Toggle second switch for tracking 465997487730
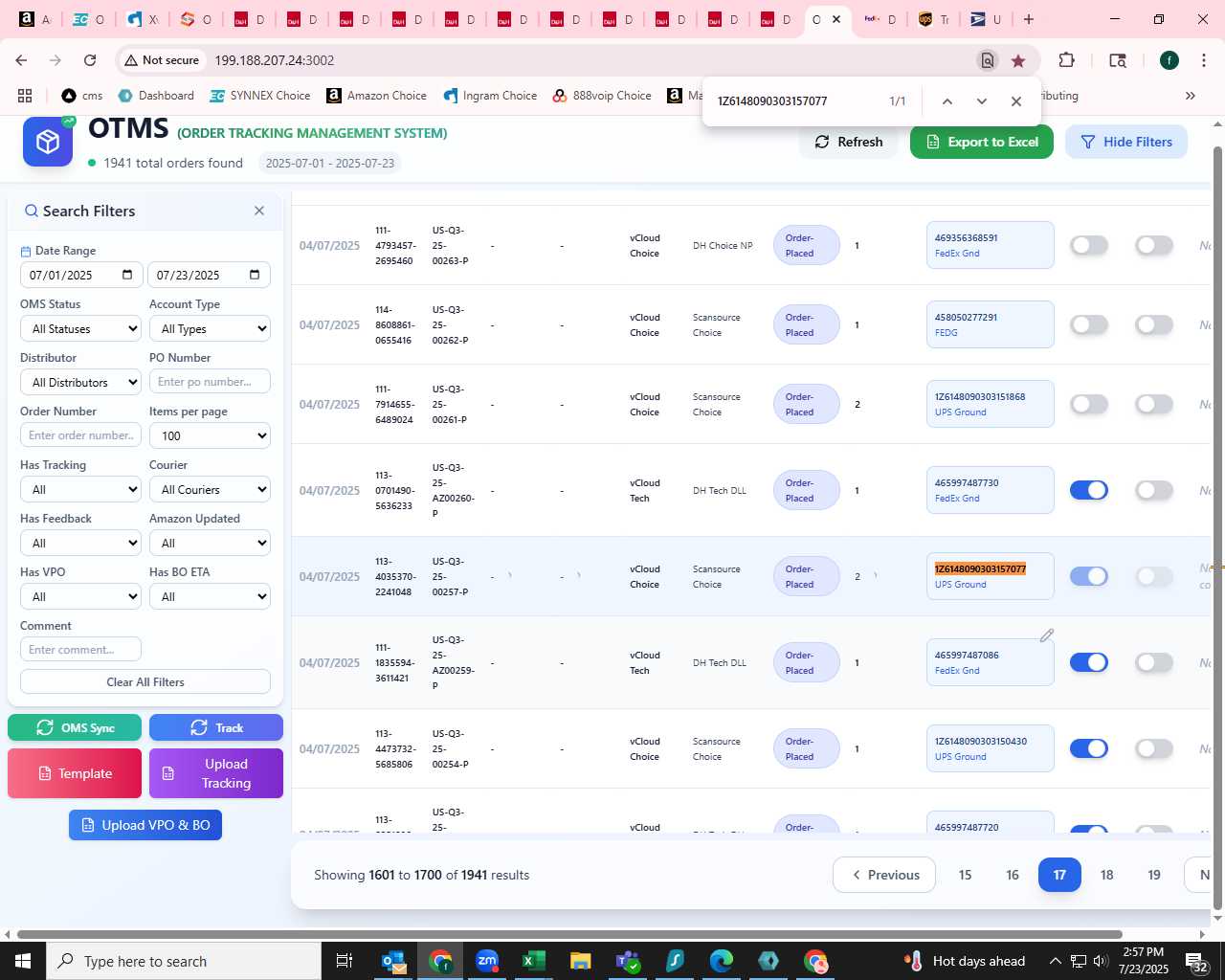This screenshot has height=980, width=1225. (1154, 491)
